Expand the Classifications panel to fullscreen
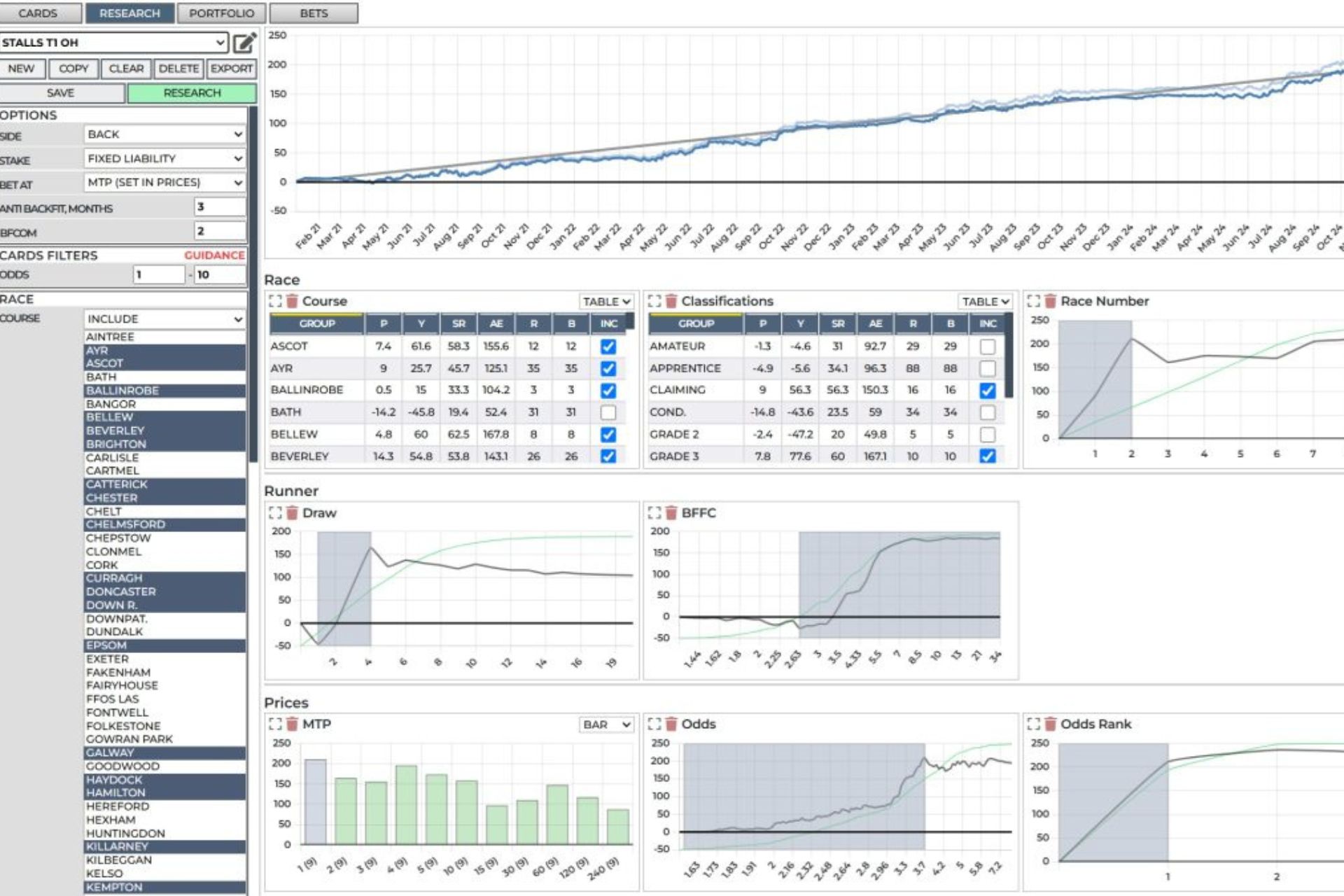This screenshot has height=896, width=1344. [654, 301]
